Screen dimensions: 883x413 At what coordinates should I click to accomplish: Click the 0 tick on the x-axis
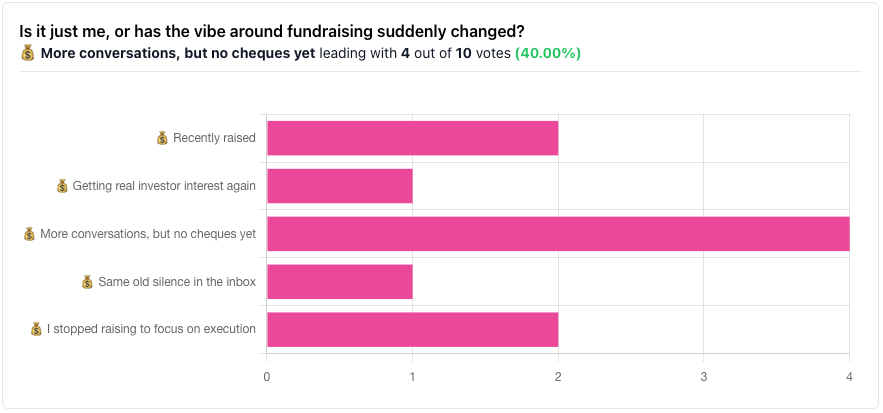click(x=267, y=377)
